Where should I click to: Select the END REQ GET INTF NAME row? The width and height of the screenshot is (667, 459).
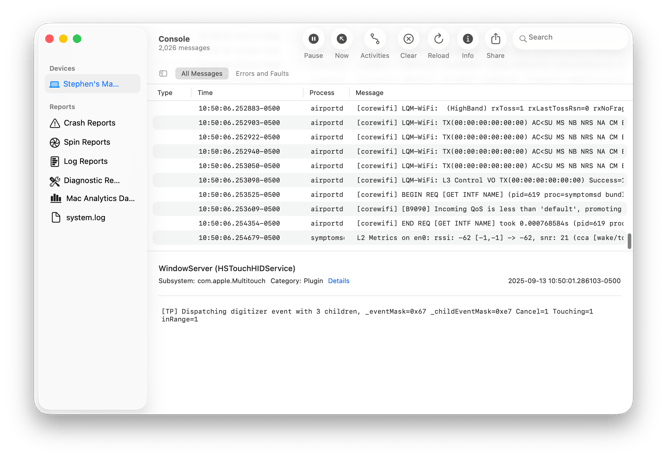[390, 223]
